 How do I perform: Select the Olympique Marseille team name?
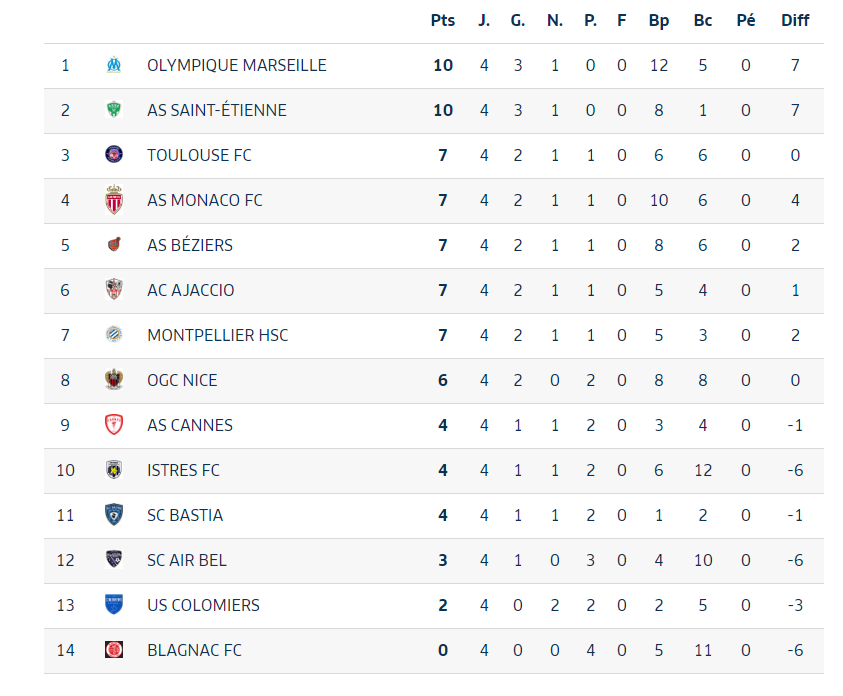pyautogui.click(x=237, y=65)
